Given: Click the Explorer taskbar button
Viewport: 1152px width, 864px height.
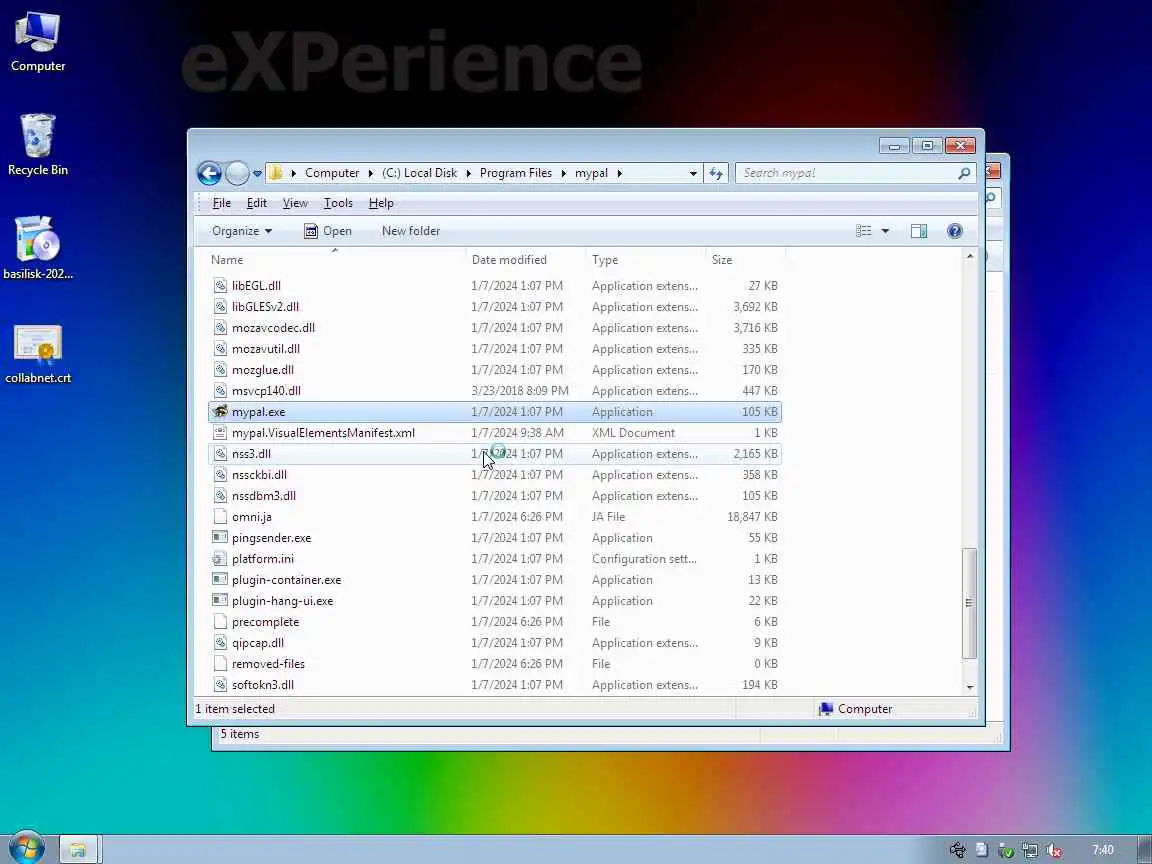Looking at the screenshot, I should (78, 850).
